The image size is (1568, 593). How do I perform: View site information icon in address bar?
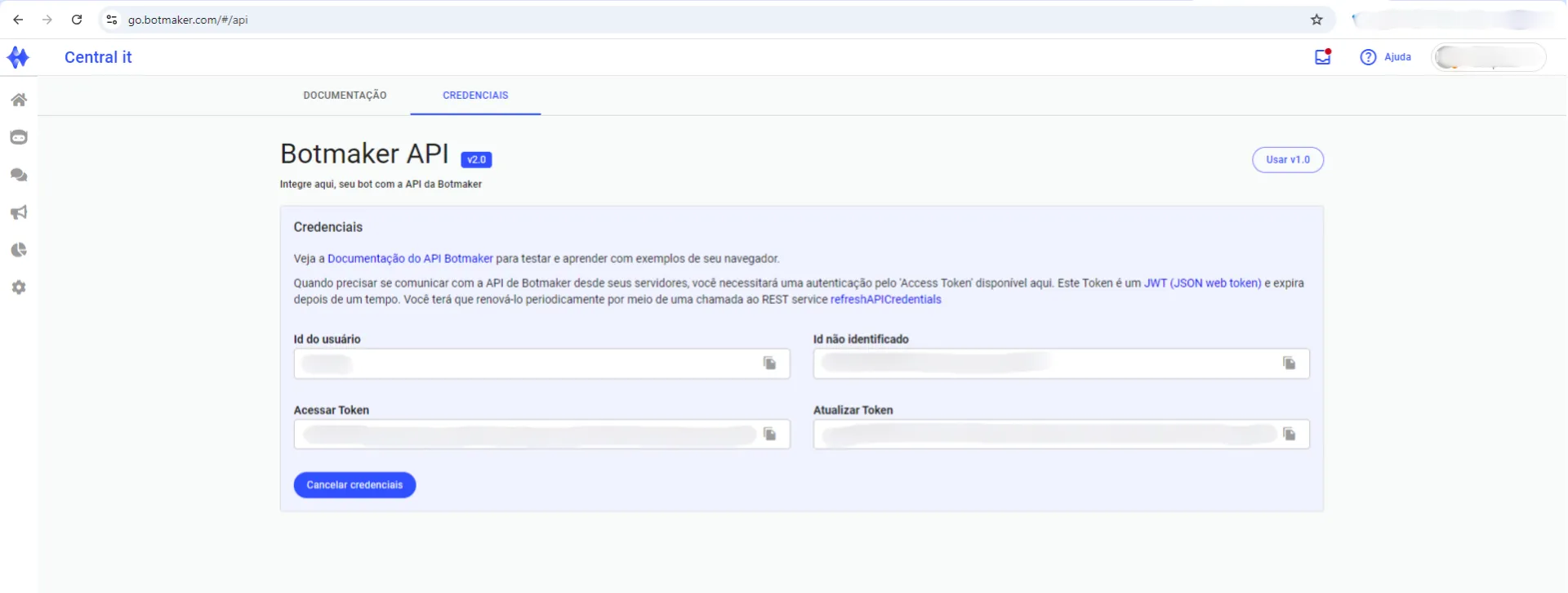(112, 20)
